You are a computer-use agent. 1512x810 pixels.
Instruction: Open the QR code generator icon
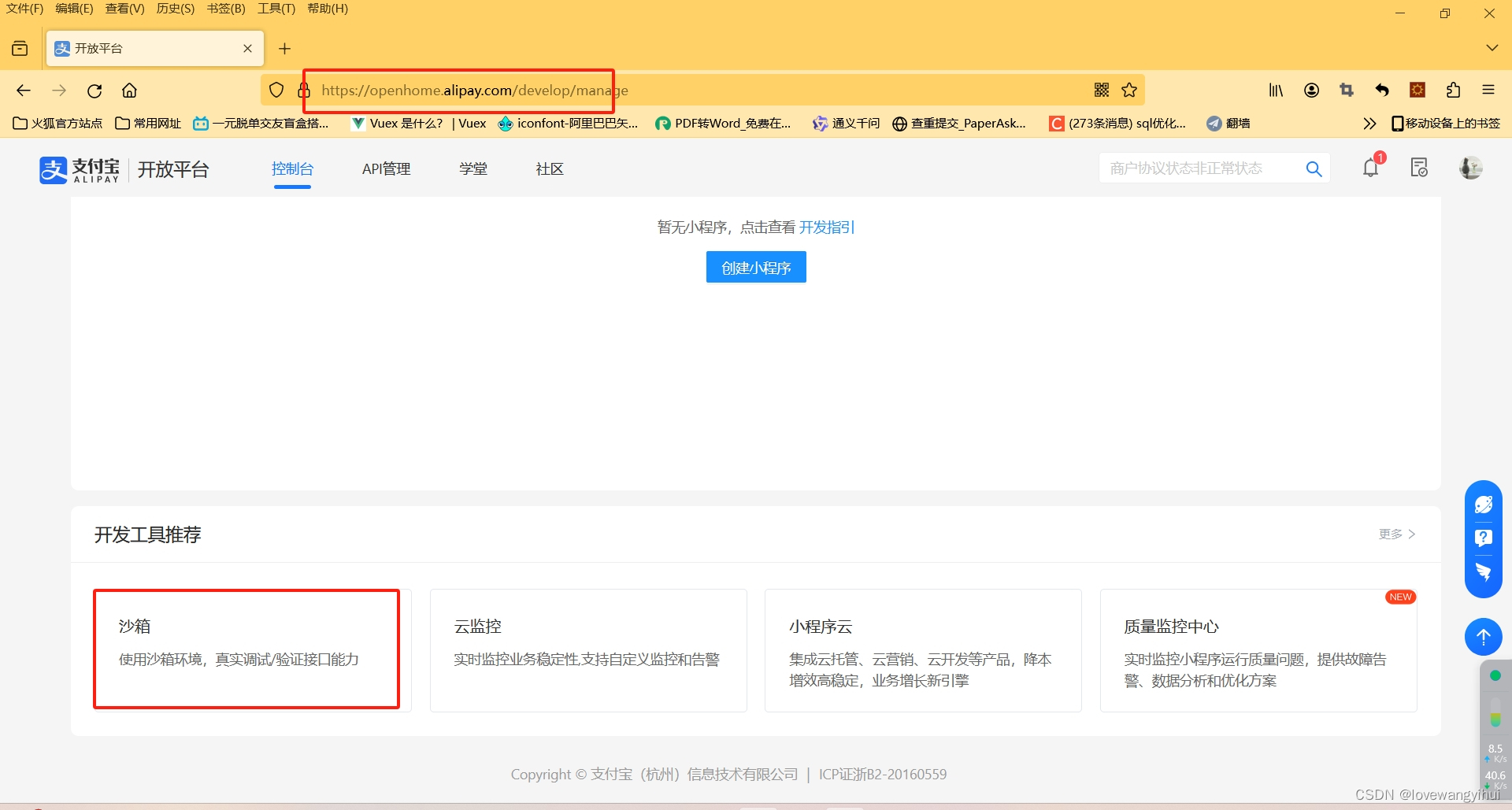pyautogui.click(x=1102, y=90)
